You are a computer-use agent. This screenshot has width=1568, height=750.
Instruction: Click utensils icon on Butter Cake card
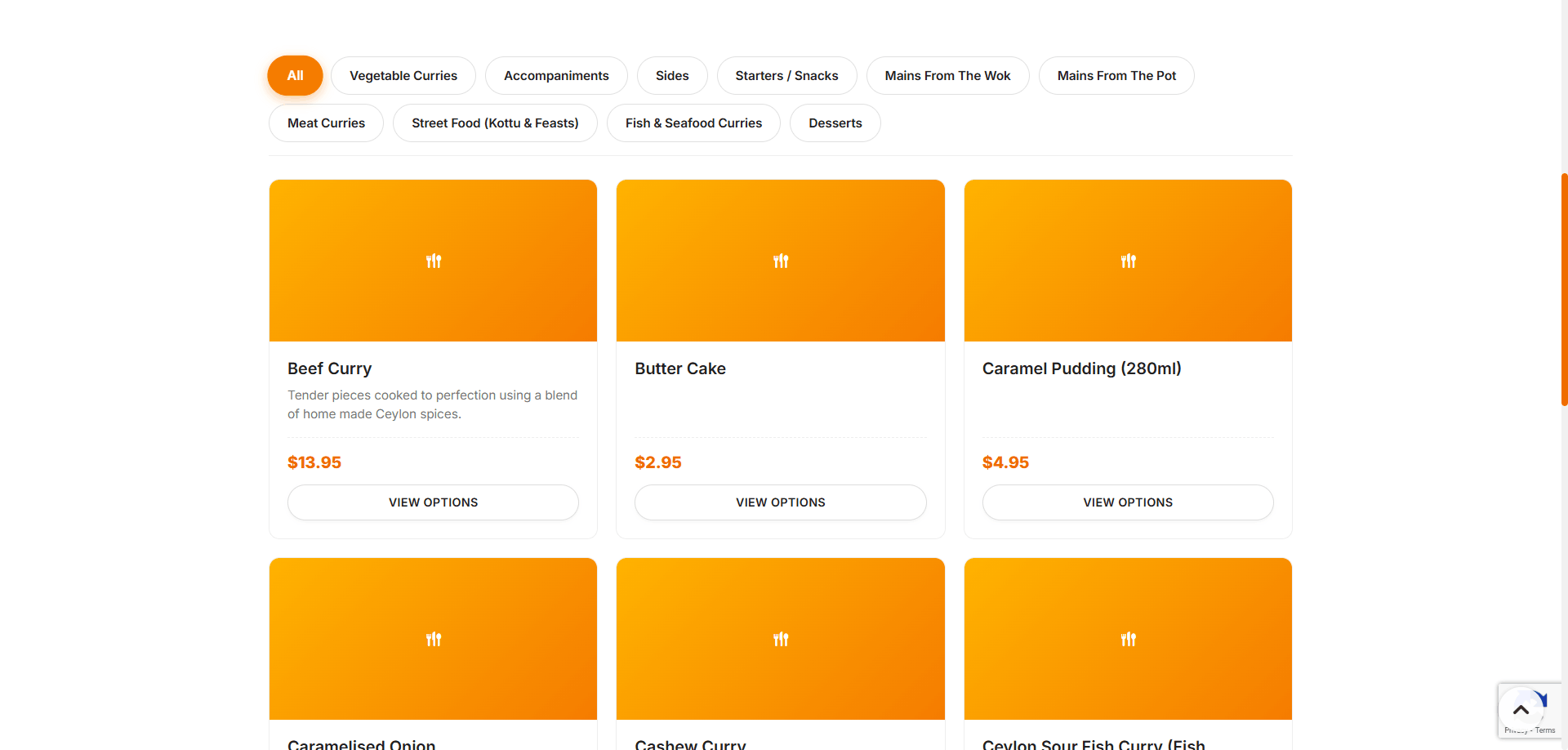tap(781, 261)
